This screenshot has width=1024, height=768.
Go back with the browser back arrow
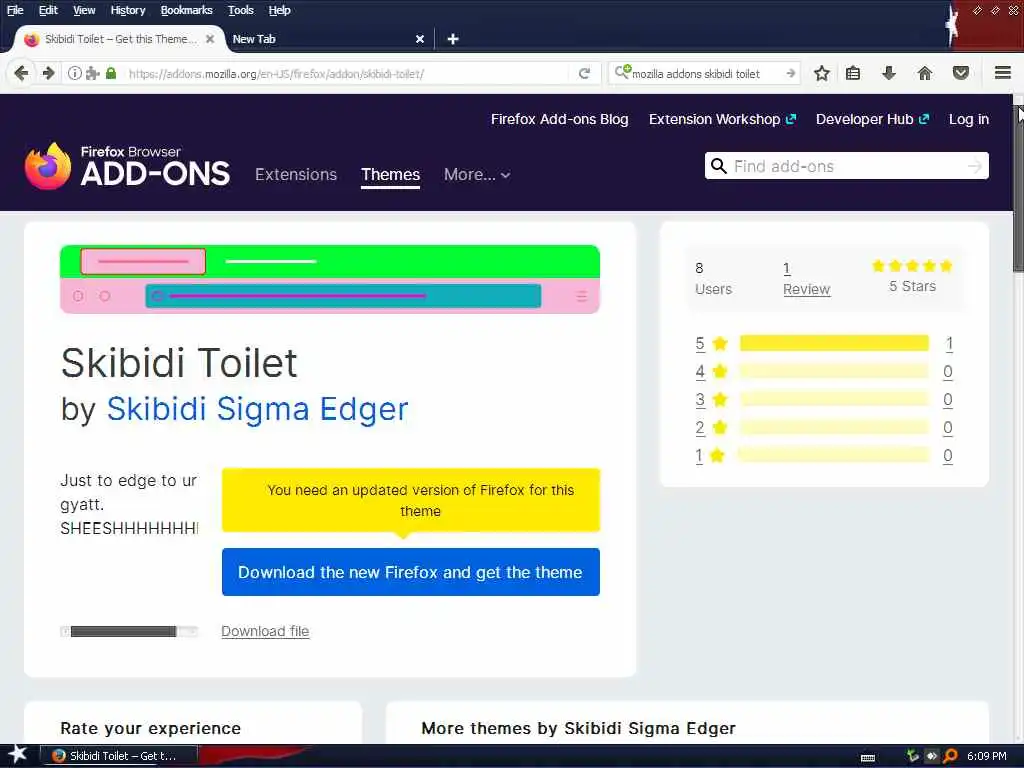[x=21, y=73]
